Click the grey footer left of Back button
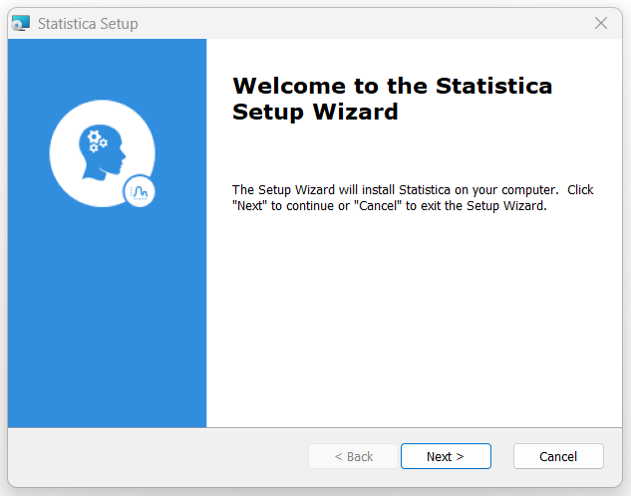631x496 pixels. click(x=157, y=456)
